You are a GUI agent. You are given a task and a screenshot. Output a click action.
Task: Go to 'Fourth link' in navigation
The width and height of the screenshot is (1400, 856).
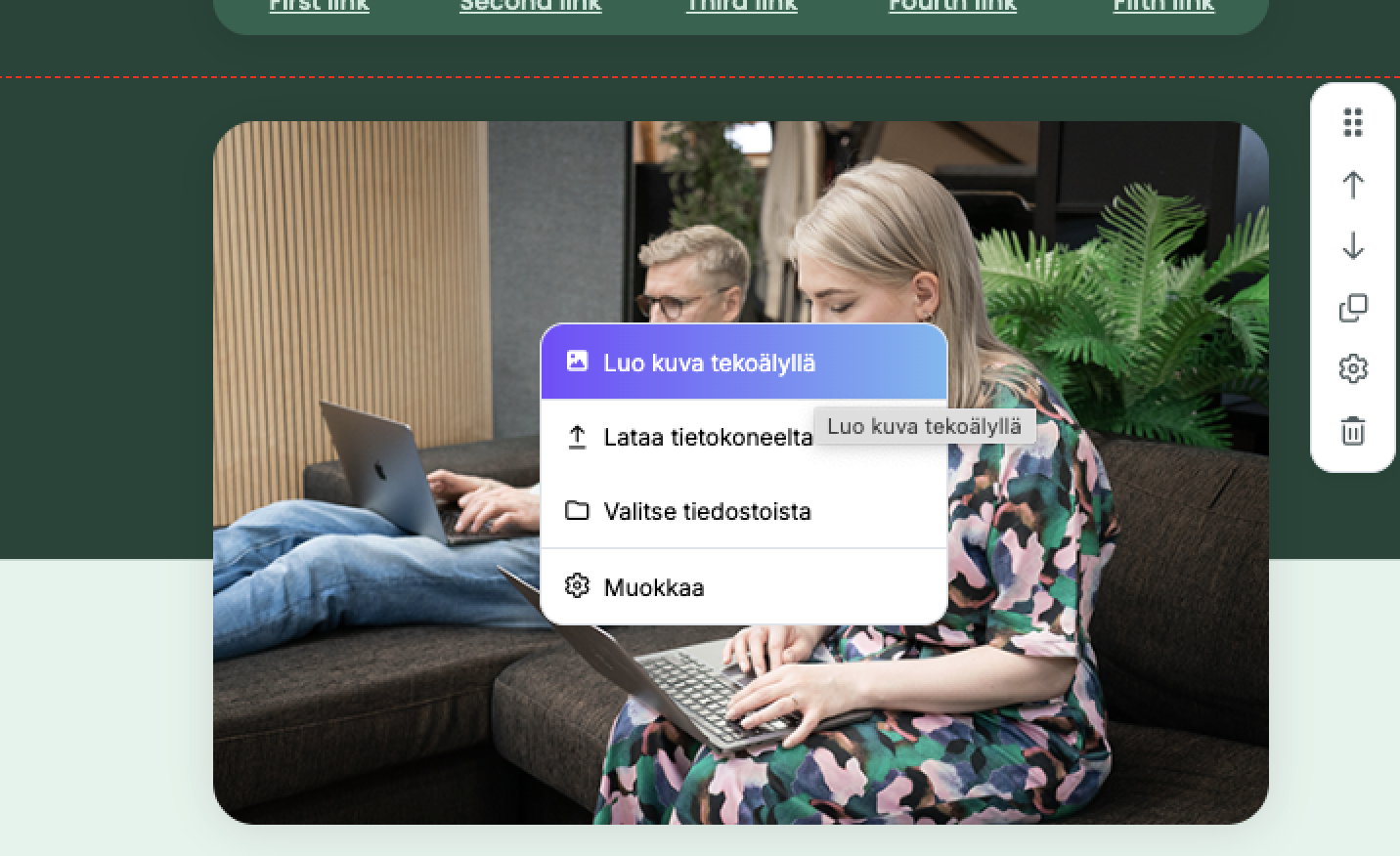[x=952, y=6]
